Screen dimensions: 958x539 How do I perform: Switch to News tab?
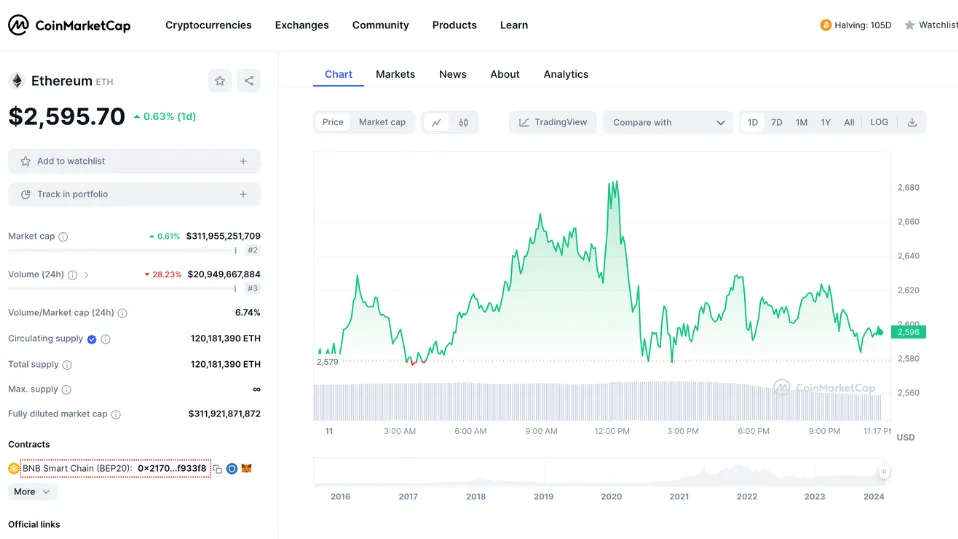[x=453, y=75]
